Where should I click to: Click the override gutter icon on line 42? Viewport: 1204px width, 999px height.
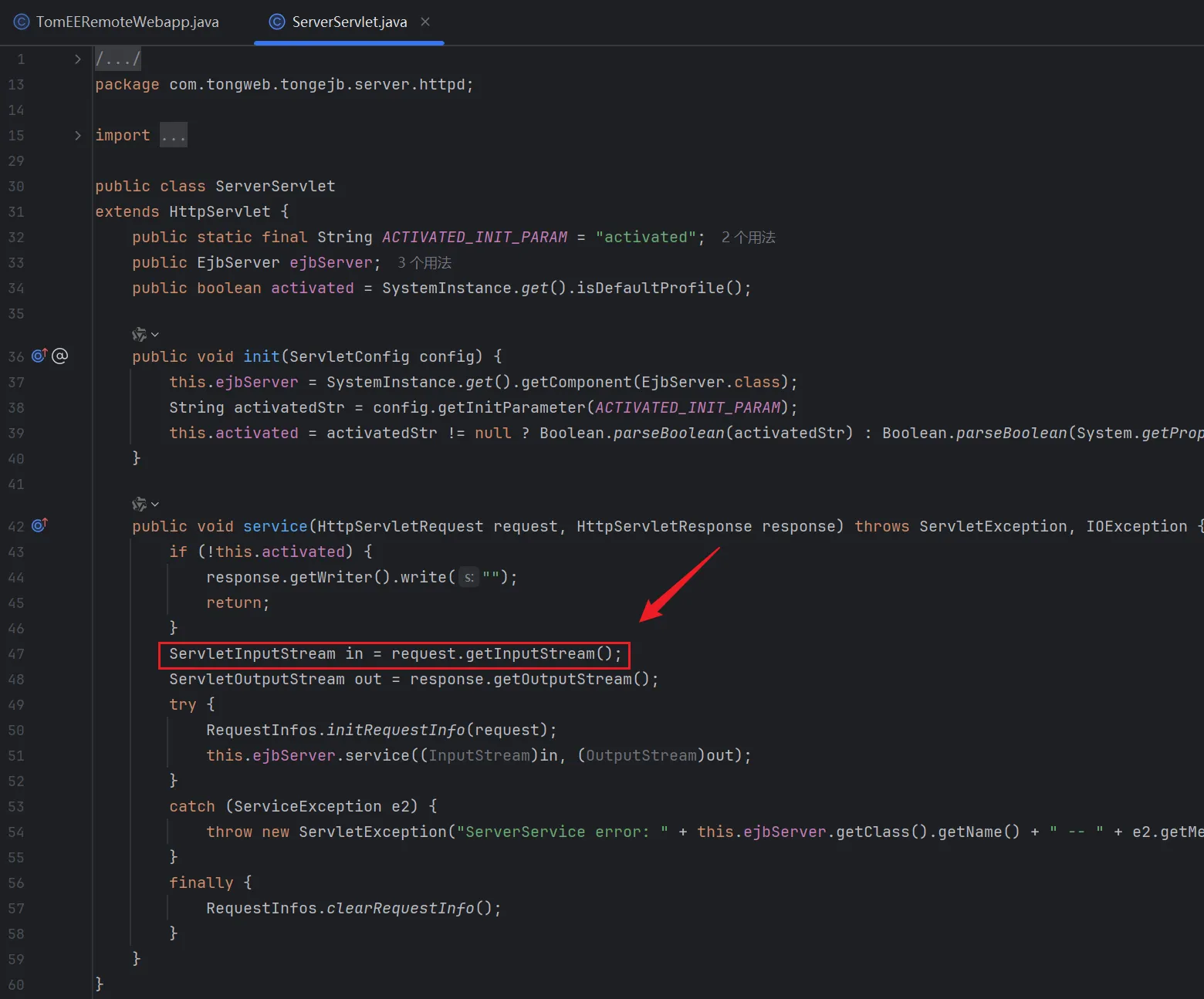[39, 525]
